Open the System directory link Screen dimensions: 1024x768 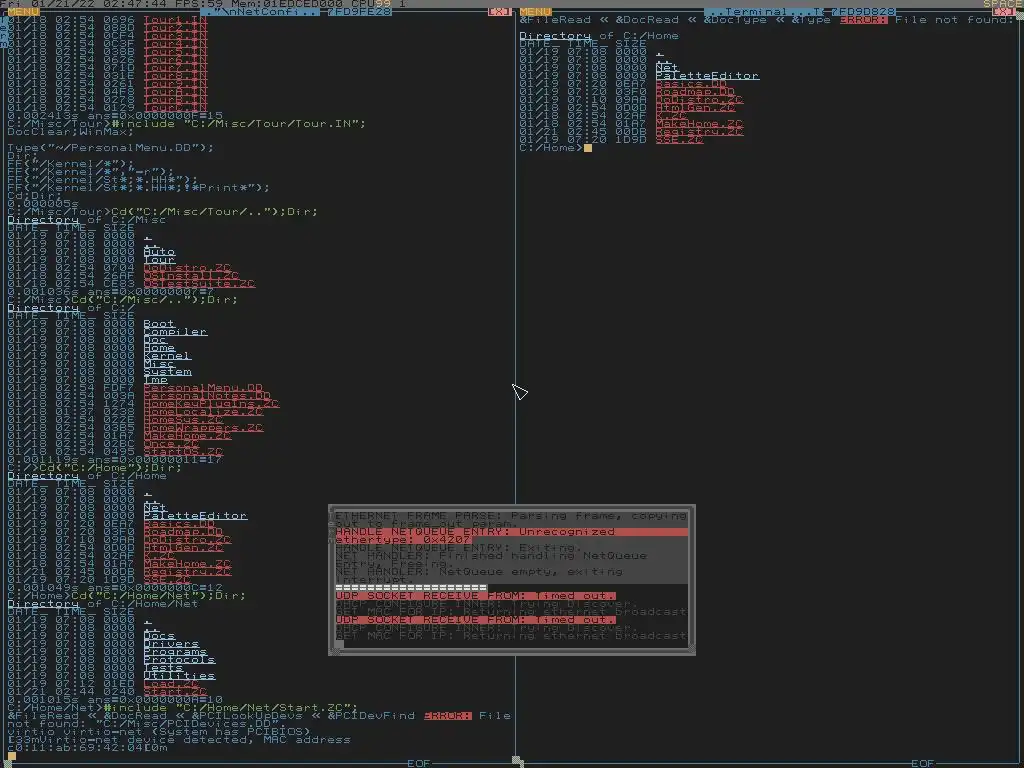coord(167,372)
